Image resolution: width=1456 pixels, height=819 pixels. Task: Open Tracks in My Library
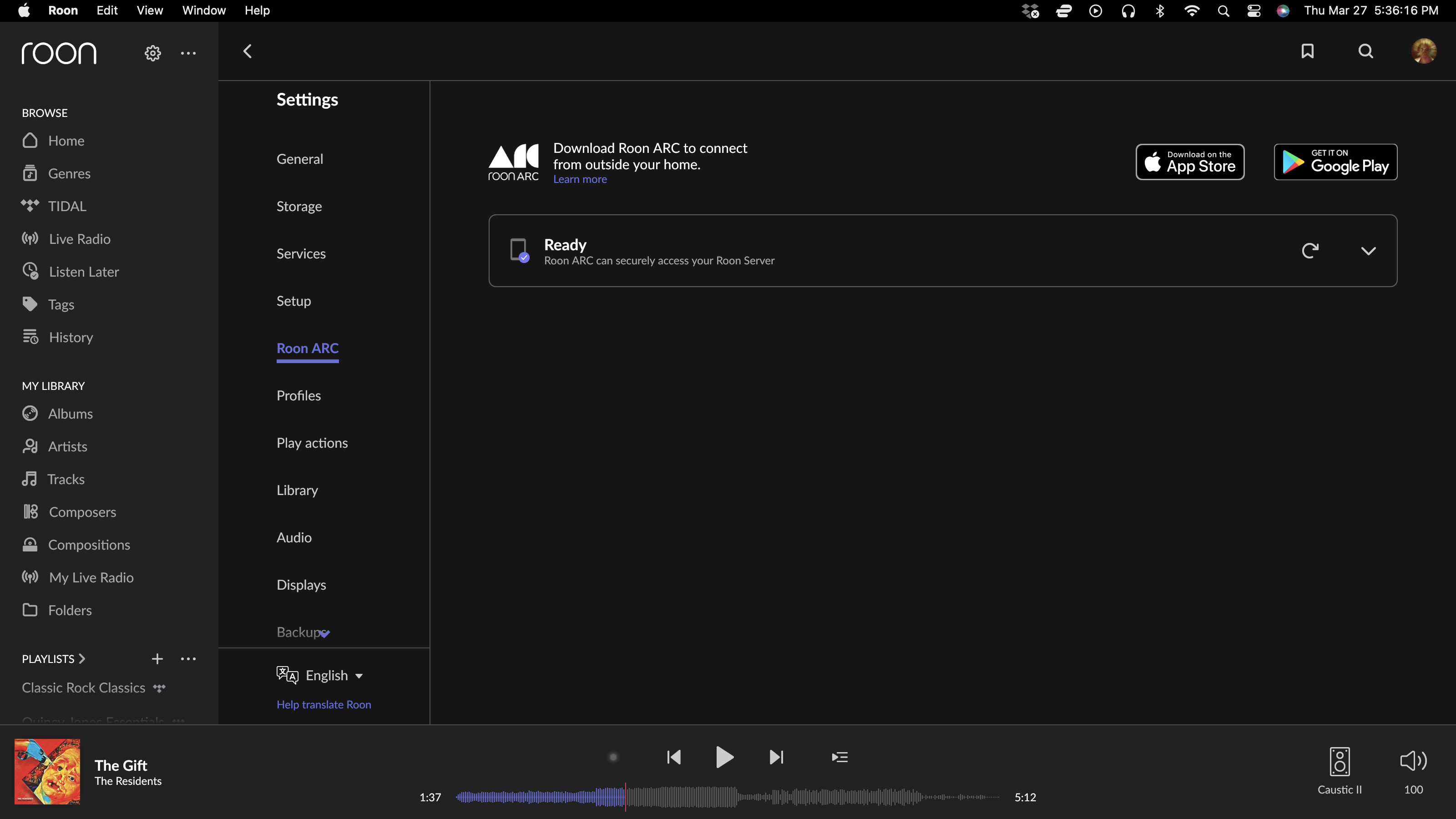pyautogui.click(x=53, y=479)
